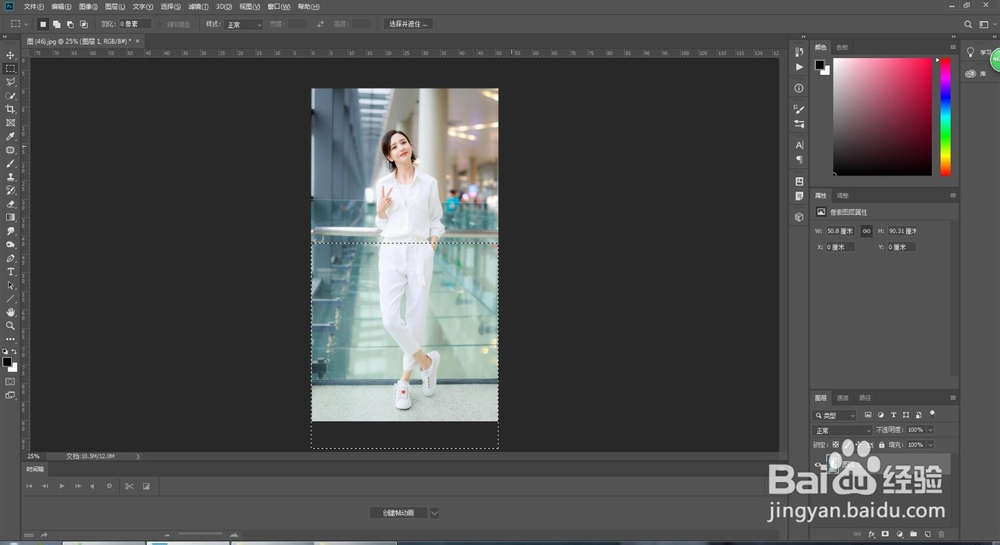This screenshot has height=545, width=1000.
Task: Switch to the 通道 (Channels) tab
Action: click(843, 397)
